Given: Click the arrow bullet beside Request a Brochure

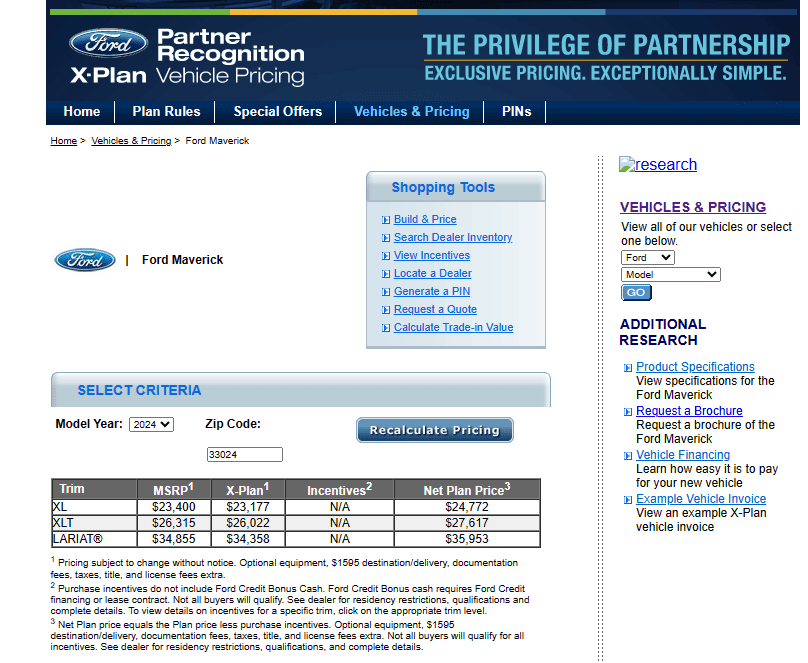Looking at the screenshot, I should pyautogui.click(x=628, y=412).
